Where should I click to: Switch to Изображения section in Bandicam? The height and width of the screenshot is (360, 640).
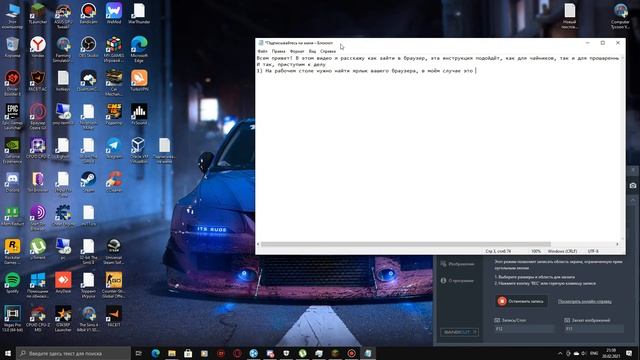(x=458, y=264)
